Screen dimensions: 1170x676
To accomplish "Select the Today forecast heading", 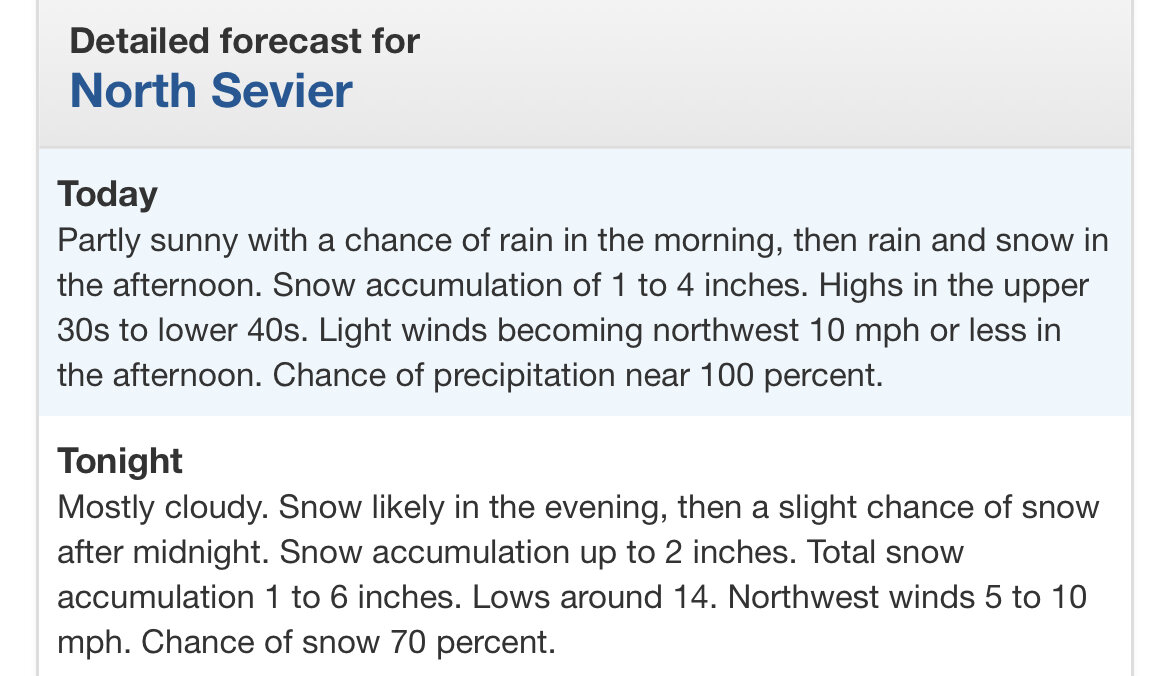I will click(x=107, y=195).
